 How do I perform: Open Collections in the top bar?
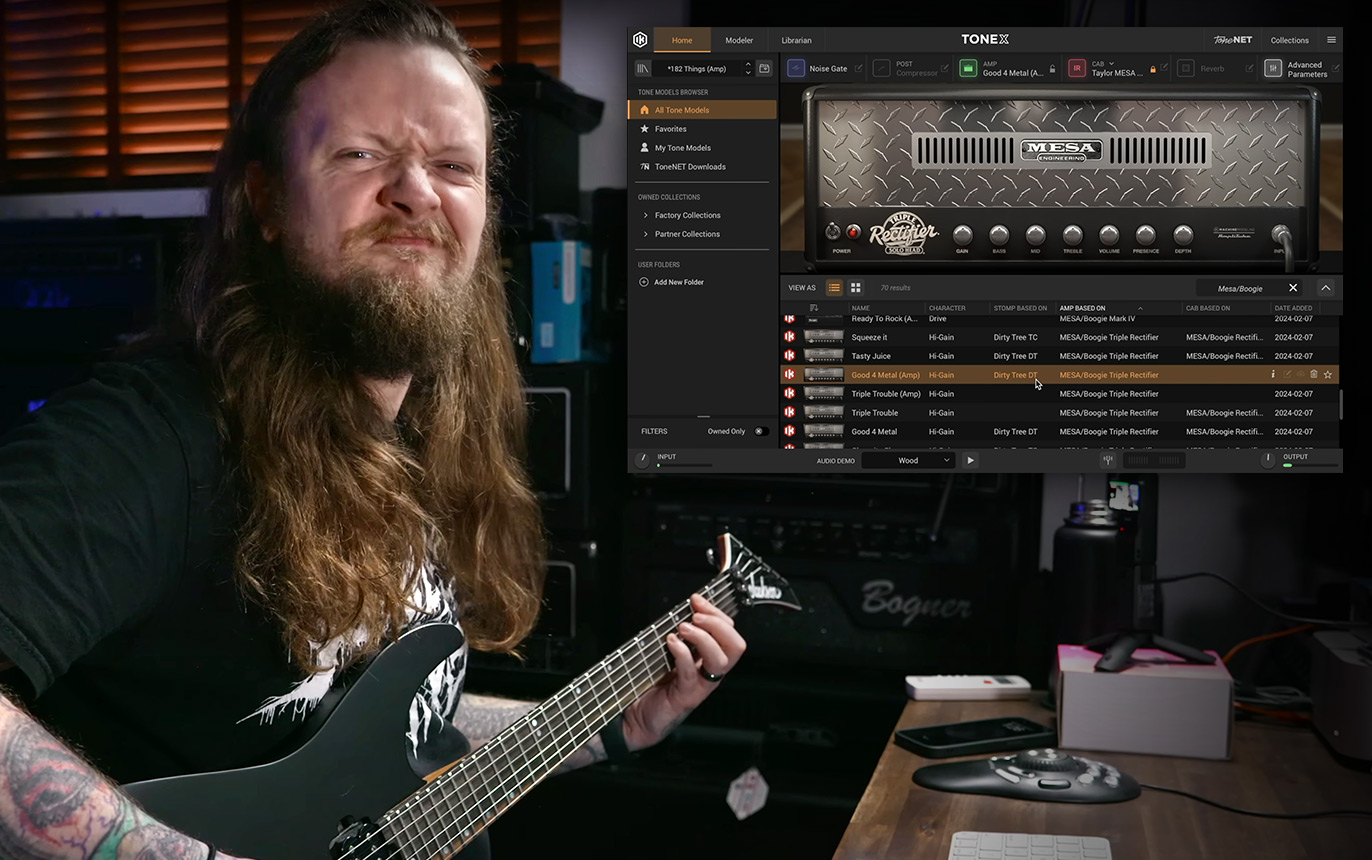click(1289, 40)
